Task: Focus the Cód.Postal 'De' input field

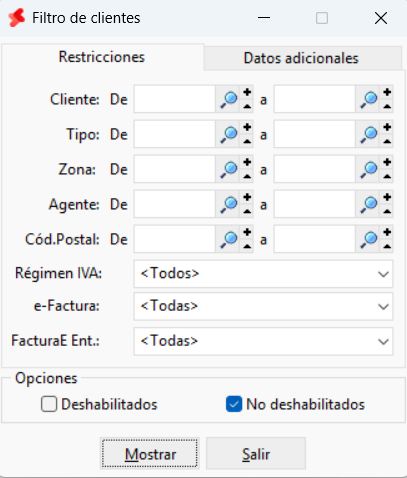Action: 175,239
